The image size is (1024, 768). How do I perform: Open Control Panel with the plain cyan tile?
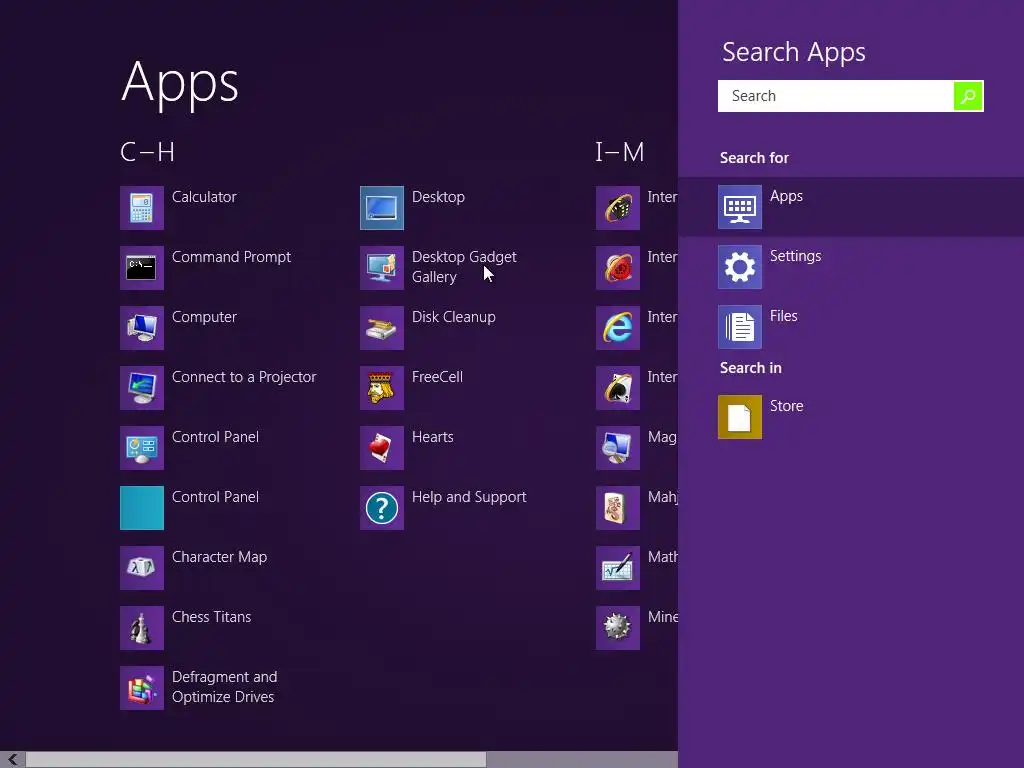pyautogui.click(x=142, y=508)
